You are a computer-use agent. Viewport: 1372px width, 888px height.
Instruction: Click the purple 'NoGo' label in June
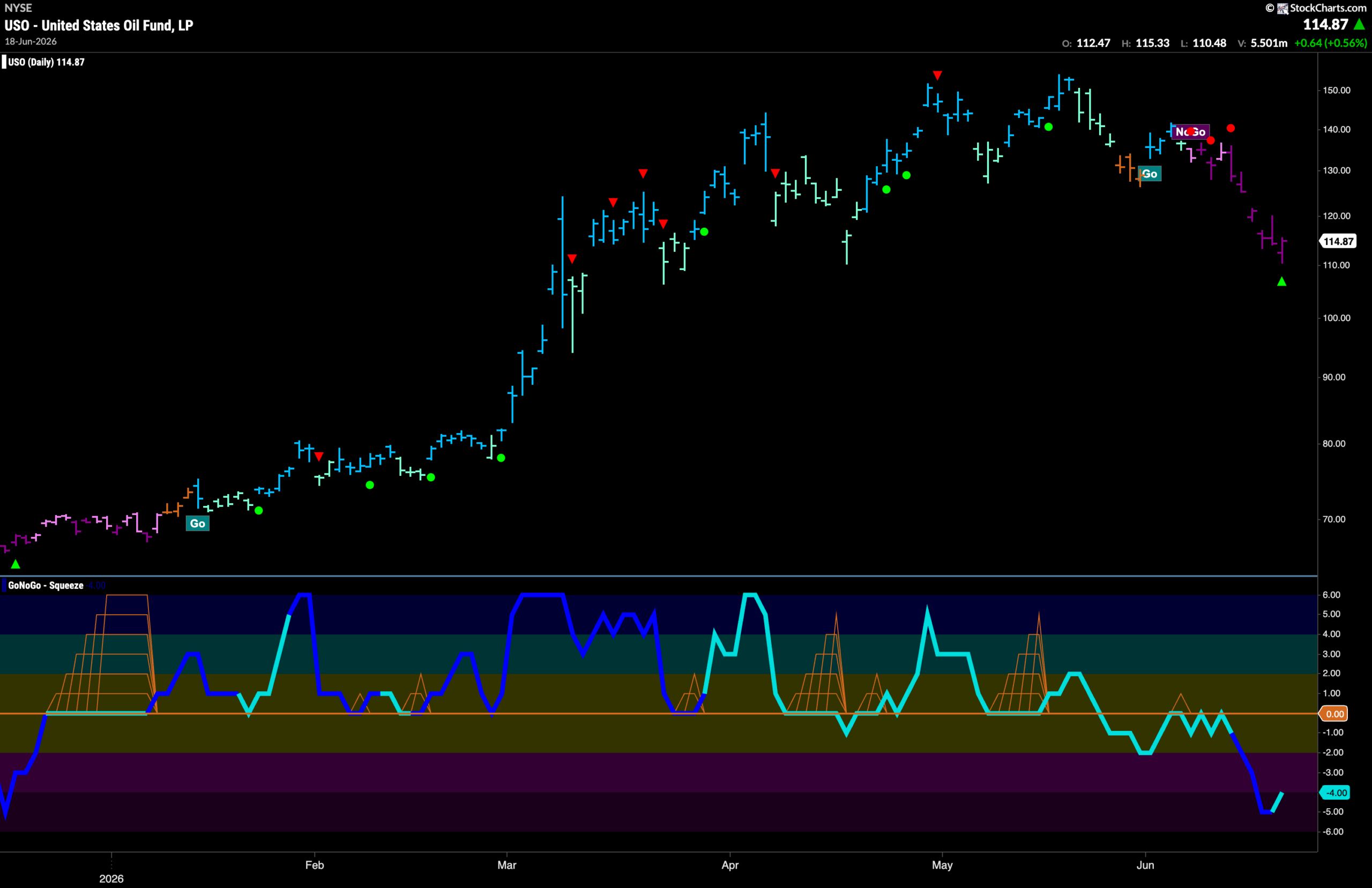coord(1190,132)
